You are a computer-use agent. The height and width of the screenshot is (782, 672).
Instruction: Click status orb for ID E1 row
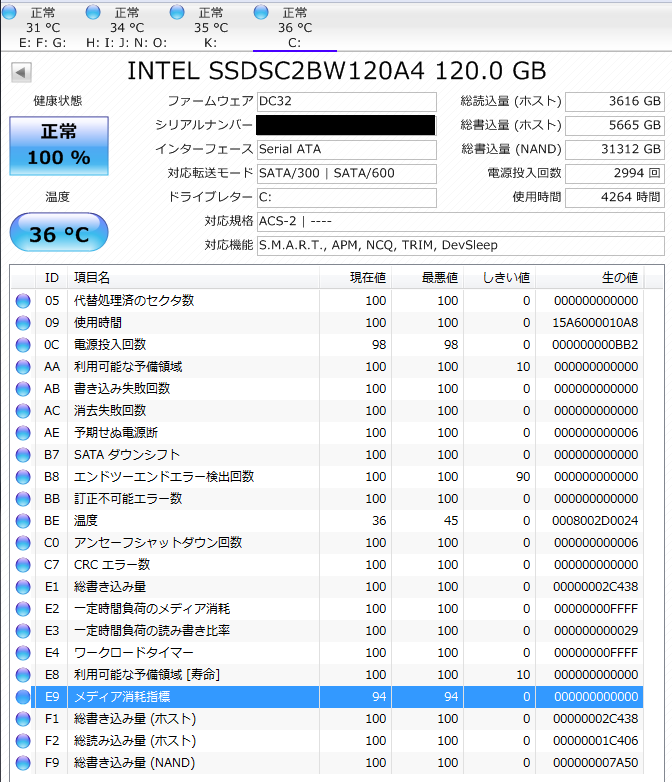pyautogui.click(x=23, y=586)
